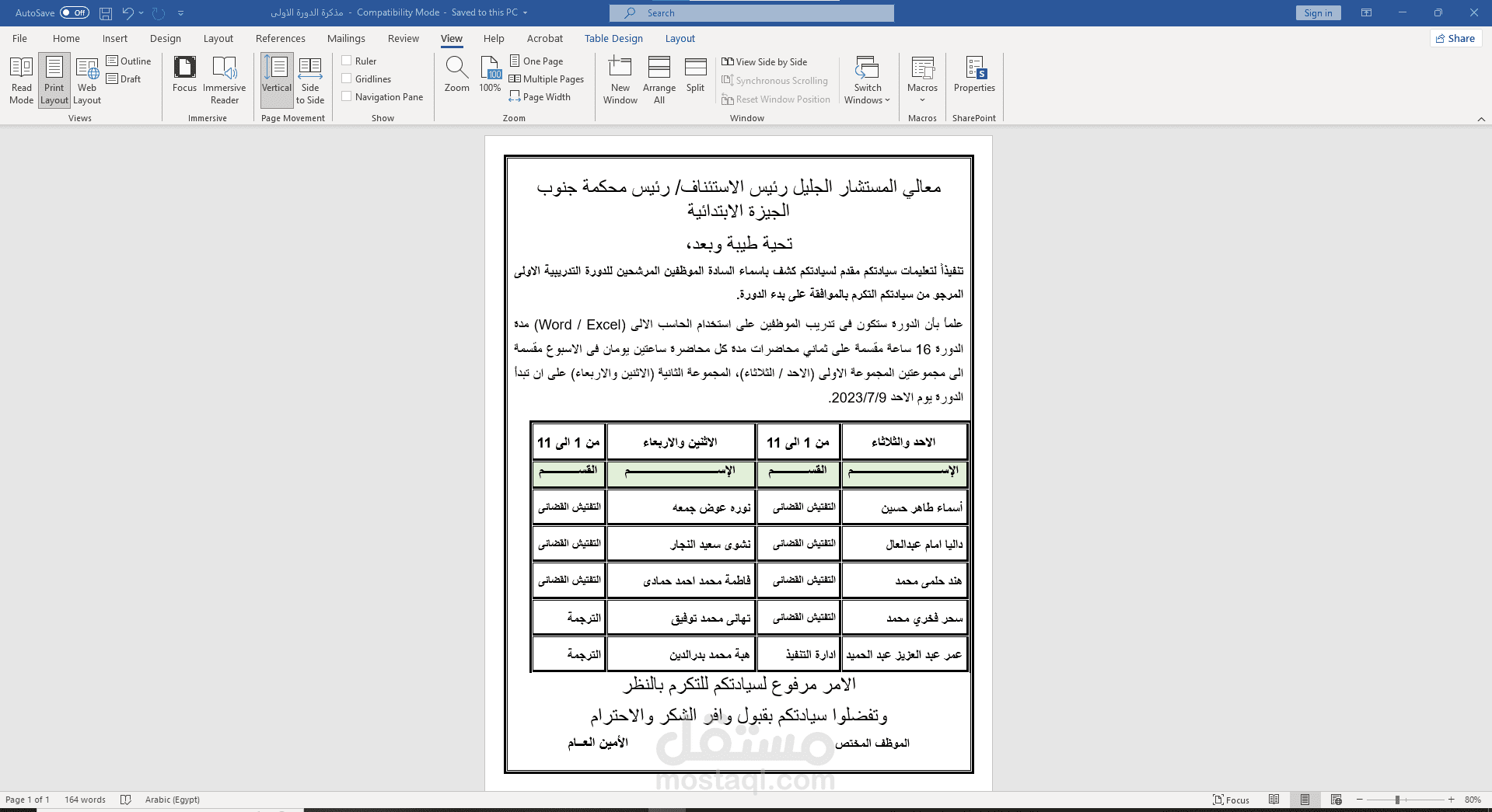
Task: Click 80% zoom level
Action: click(x=1473, y=800)
